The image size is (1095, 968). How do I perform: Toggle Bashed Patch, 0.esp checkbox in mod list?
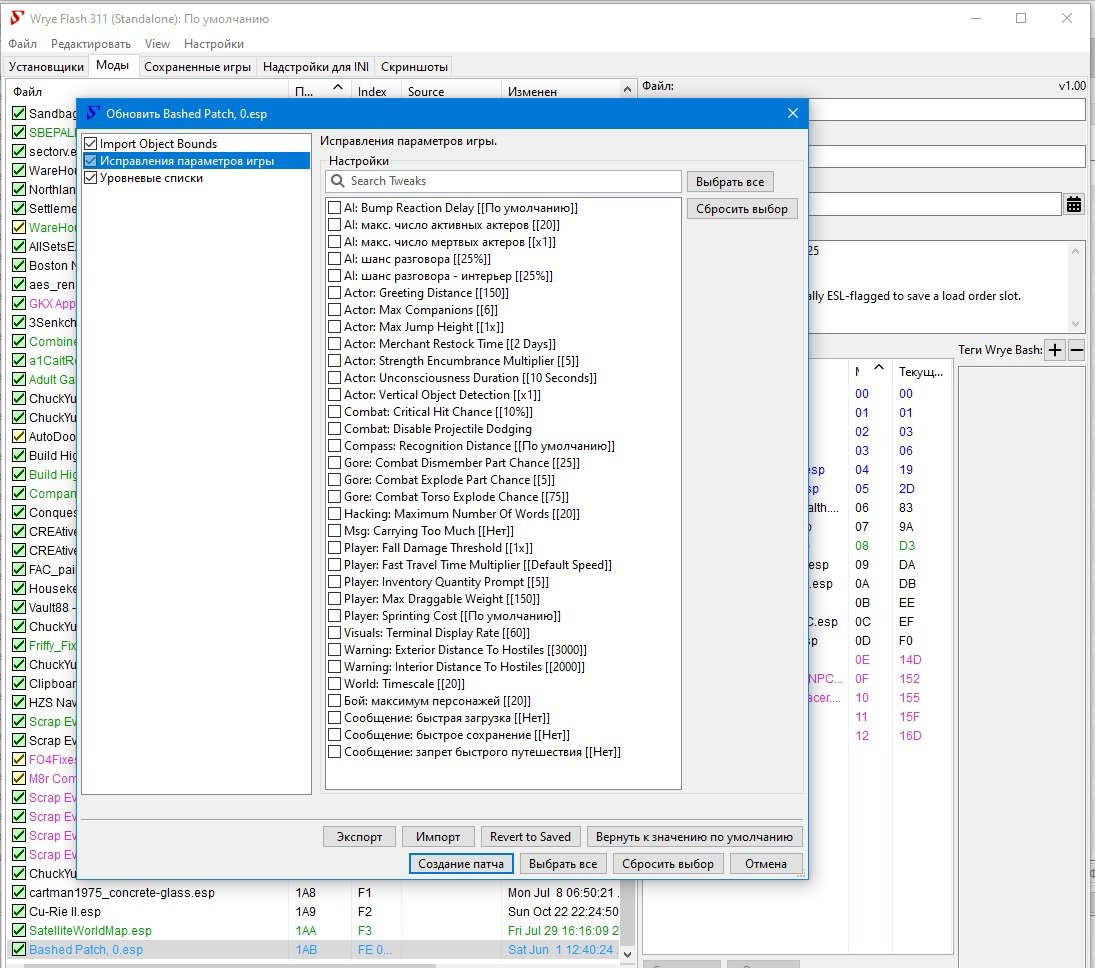[19, 950]
